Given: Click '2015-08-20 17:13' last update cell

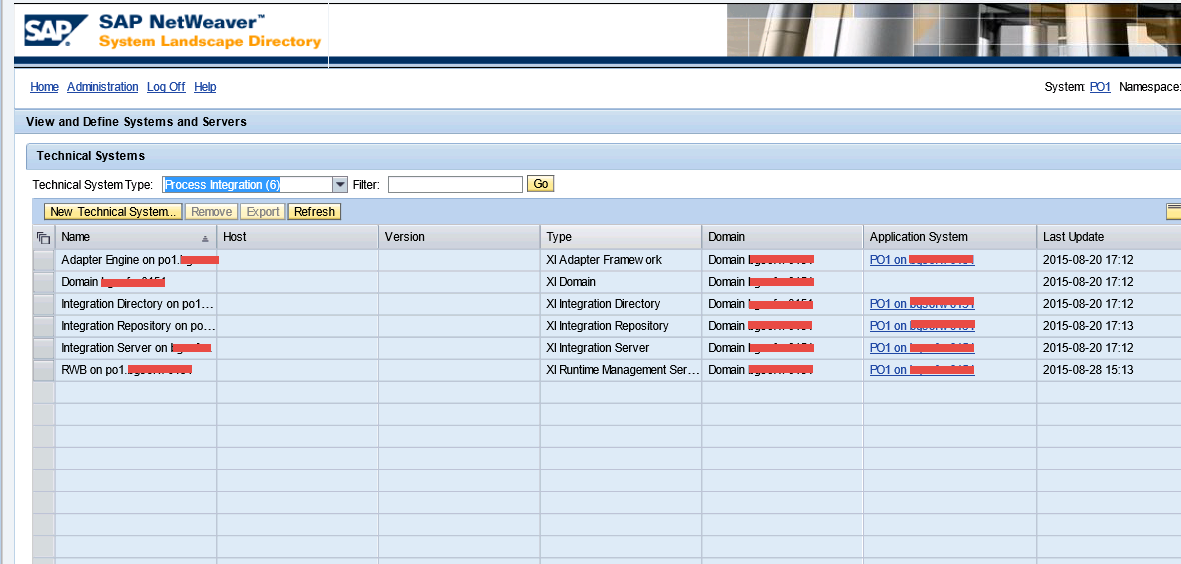Looking at the screenshot, I should point(1109,325).
